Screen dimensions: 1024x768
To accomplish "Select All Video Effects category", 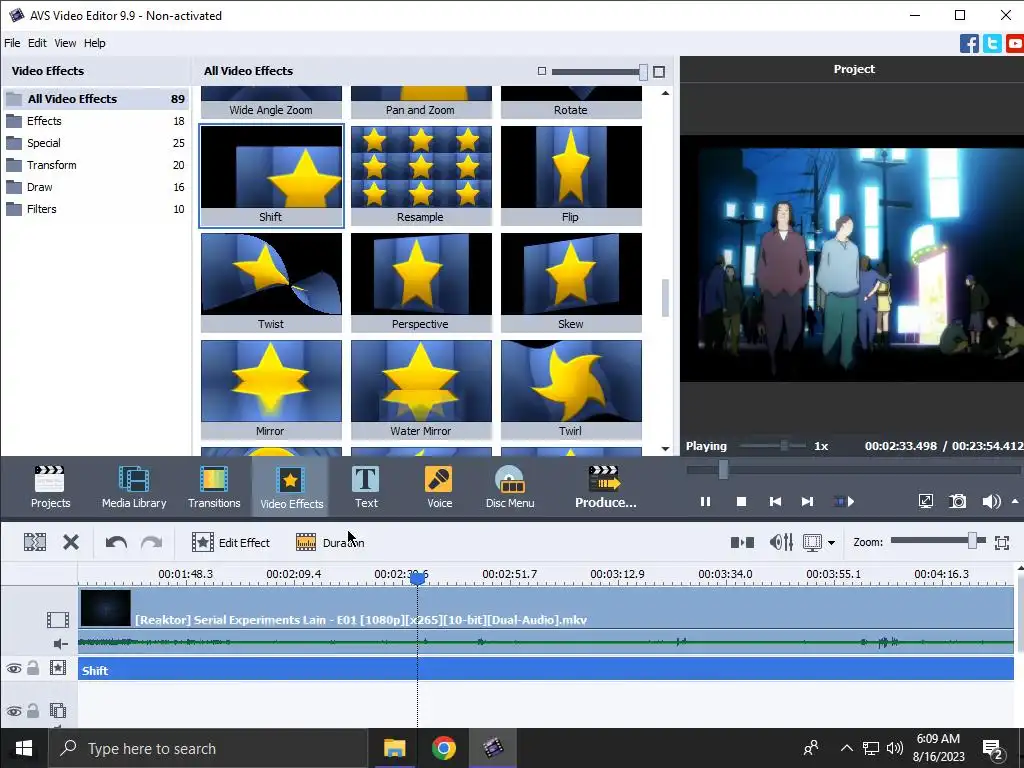I will (x=95, y=99).
